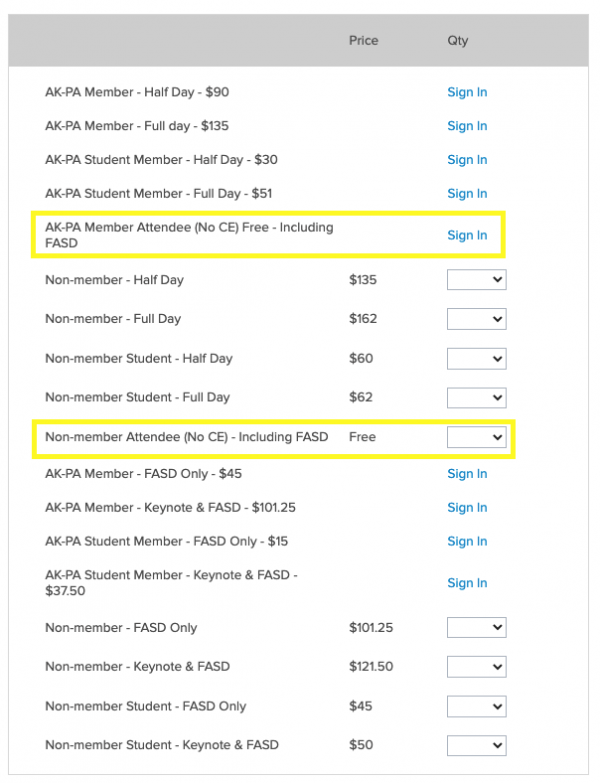
Task: Sign in for AK-PA Student Member Full Day
Action: pos(467,194)
